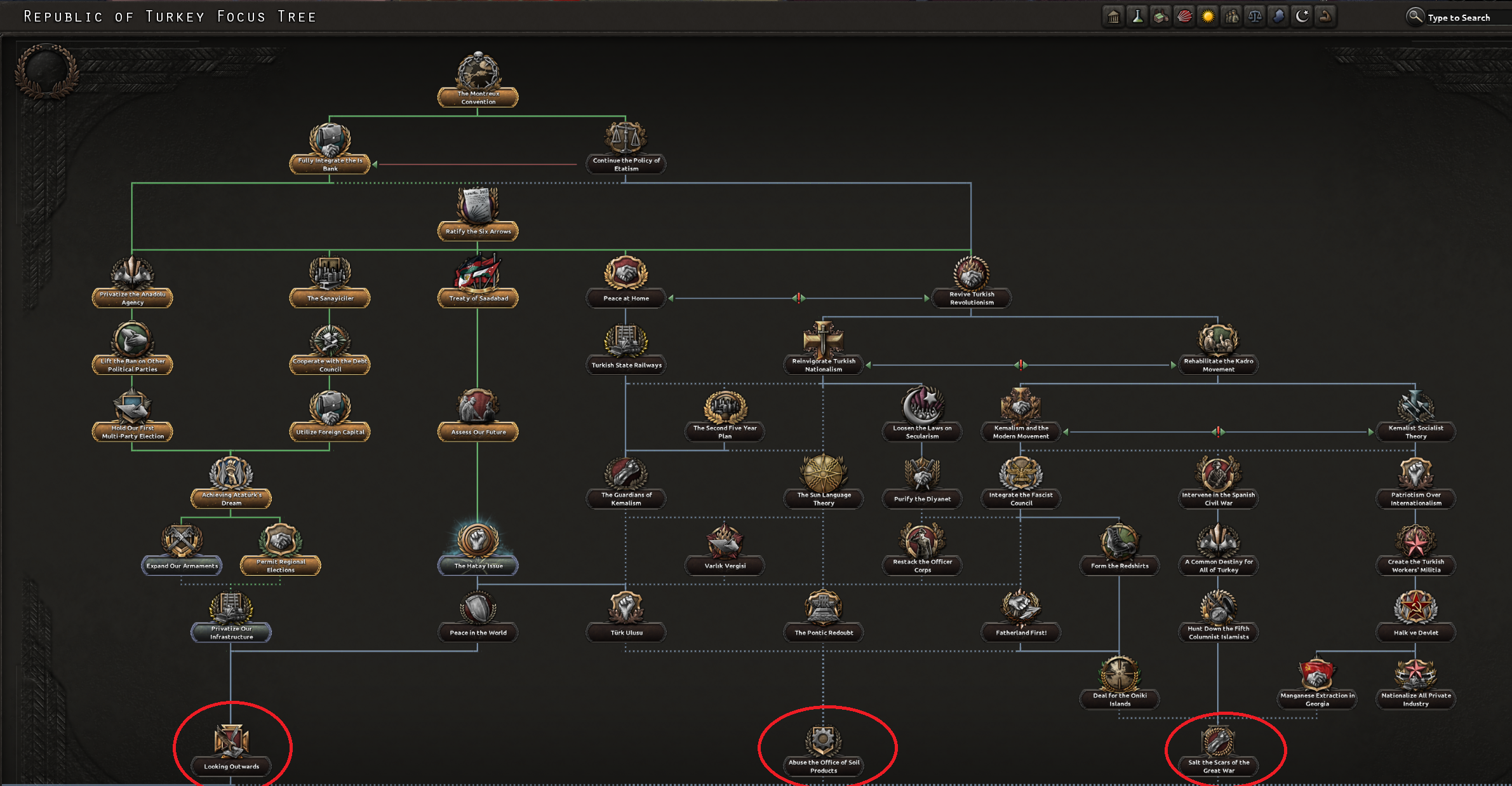Select the research flask filter icon
The height and width of the screenshot is (786, 1512).
[1137, 16]
